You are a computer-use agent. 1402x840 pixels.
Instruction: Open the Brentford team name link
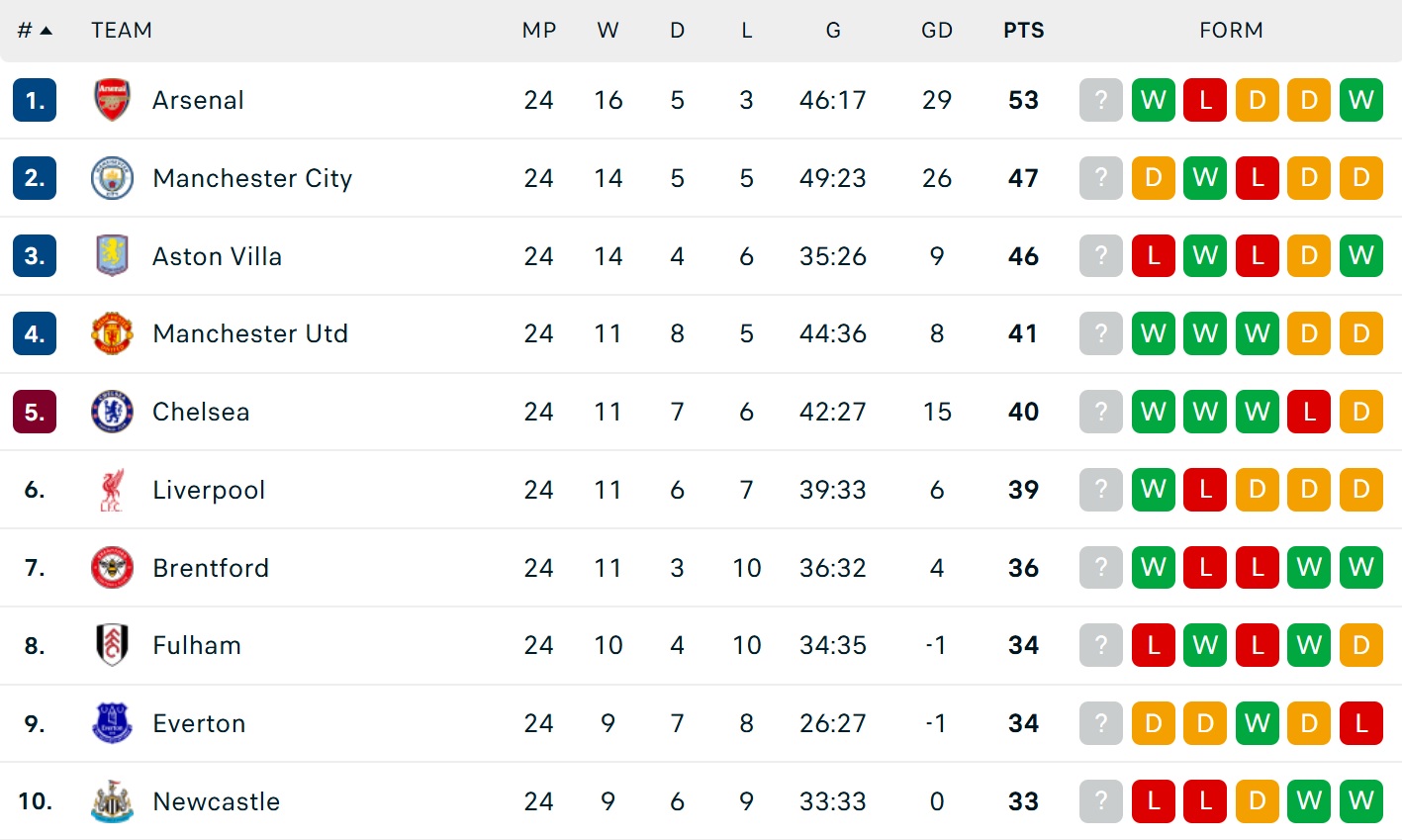coord(211,568)
